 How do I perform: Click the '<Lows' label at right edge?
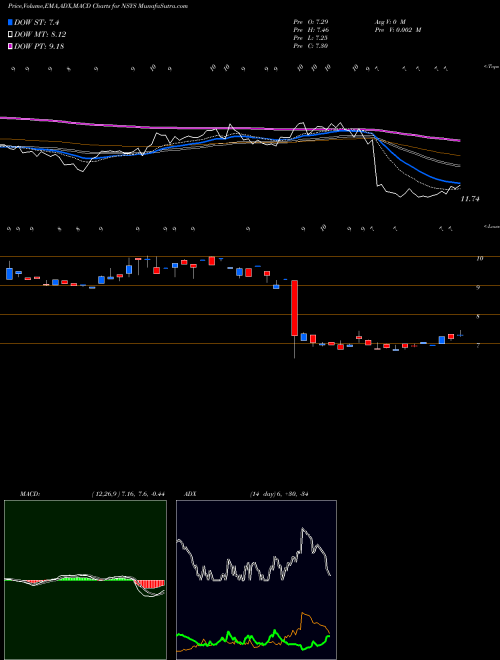(491, 226)
